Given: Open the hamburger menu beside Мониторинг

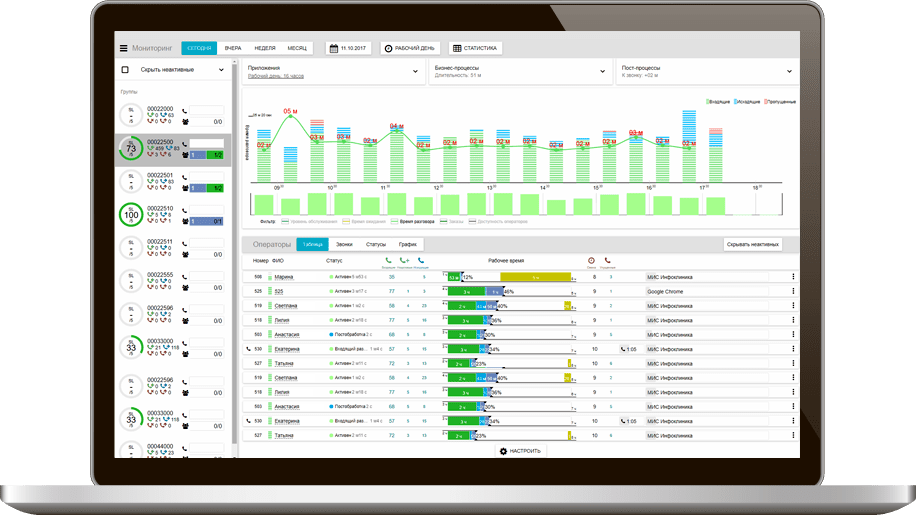Looking at the screenshot, I should coord(123,48).
